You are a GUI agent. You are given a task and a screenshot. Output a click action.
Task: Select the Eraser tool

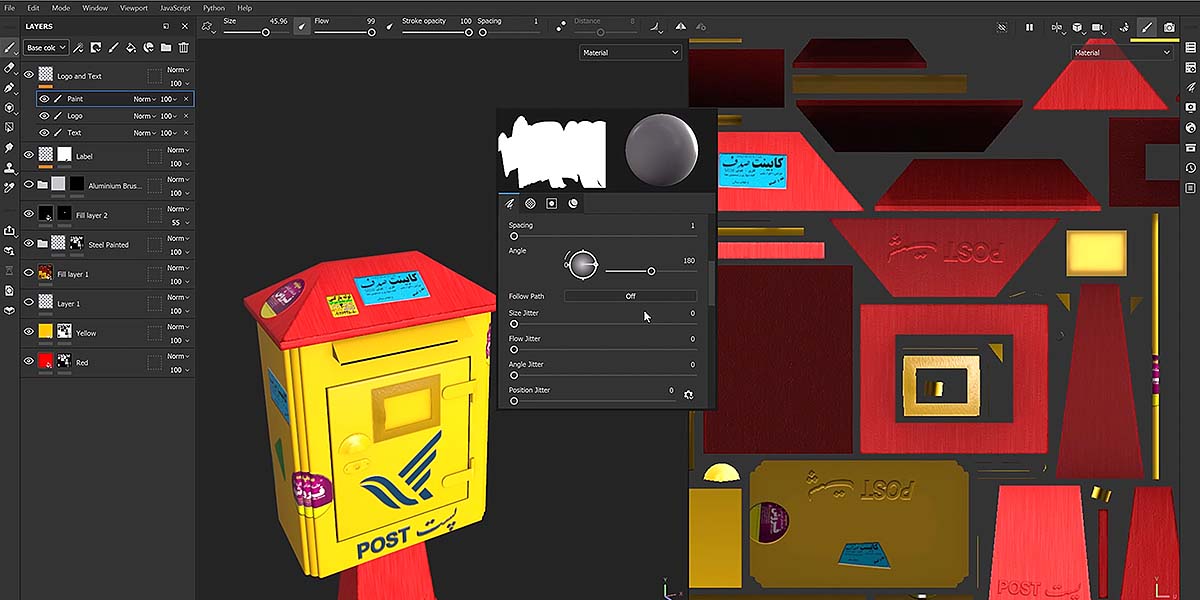point(10,67)
